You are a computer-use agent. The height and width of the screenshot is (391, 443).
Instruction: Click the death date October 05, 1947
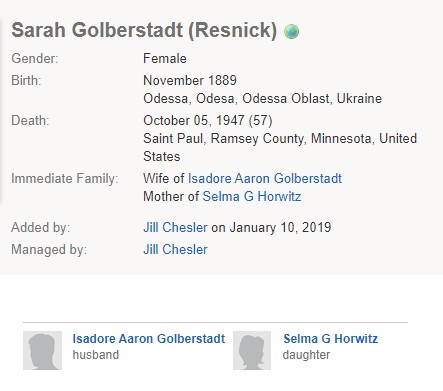pyautogui.click(x=194, y=121)
